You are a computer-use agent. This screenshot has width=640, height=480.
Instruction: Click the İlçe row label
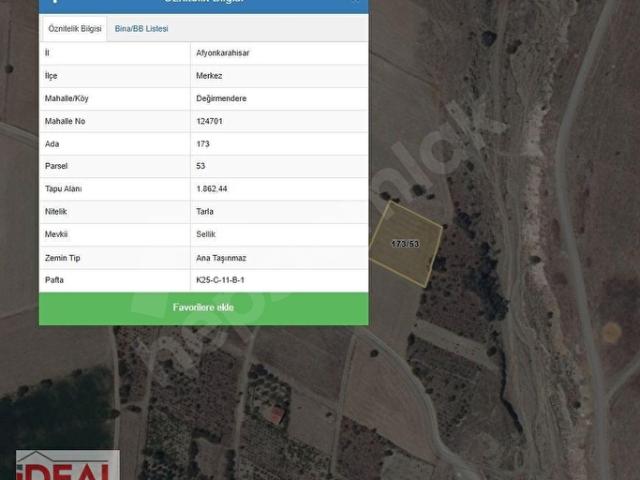[x=51, y=76]
